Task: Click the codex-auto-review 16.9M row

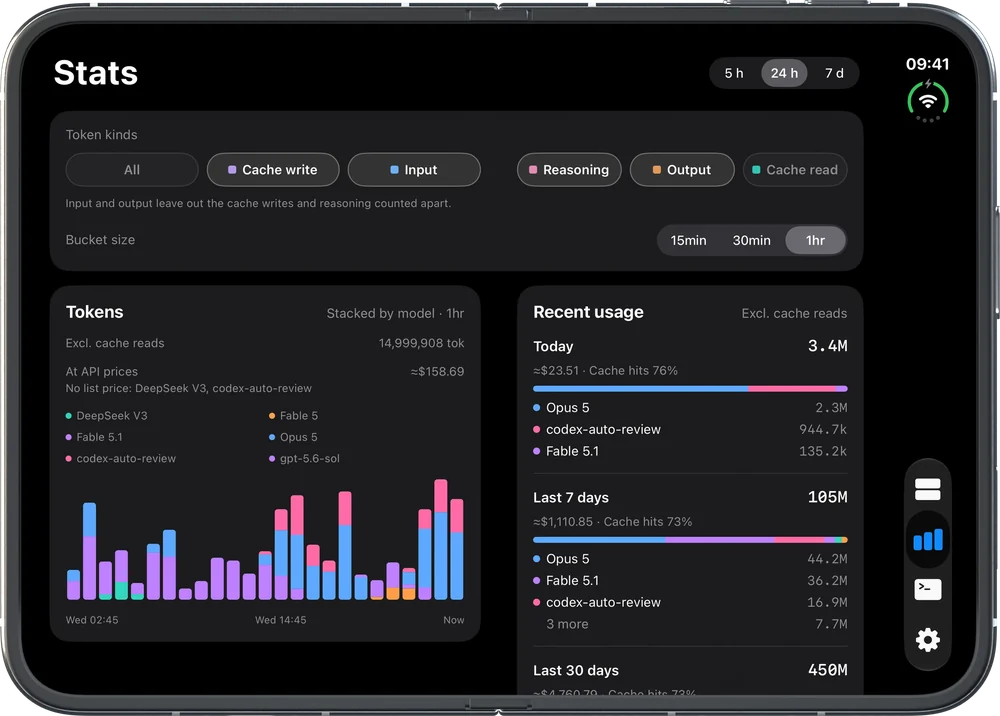Action: pos(690,602)
